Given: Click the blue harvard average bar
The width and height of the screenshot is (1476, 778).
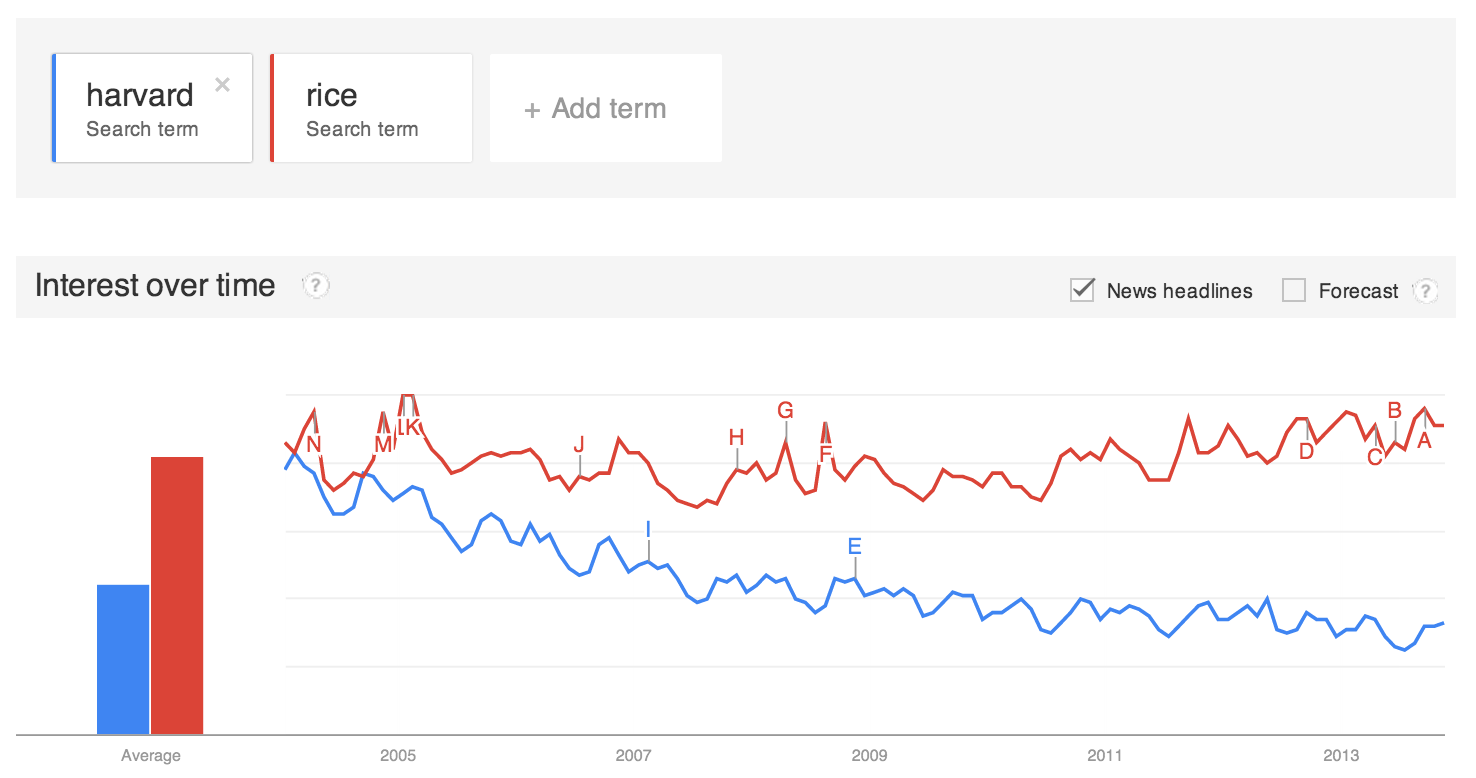Looking at the screenshot, I should [122, 659].
